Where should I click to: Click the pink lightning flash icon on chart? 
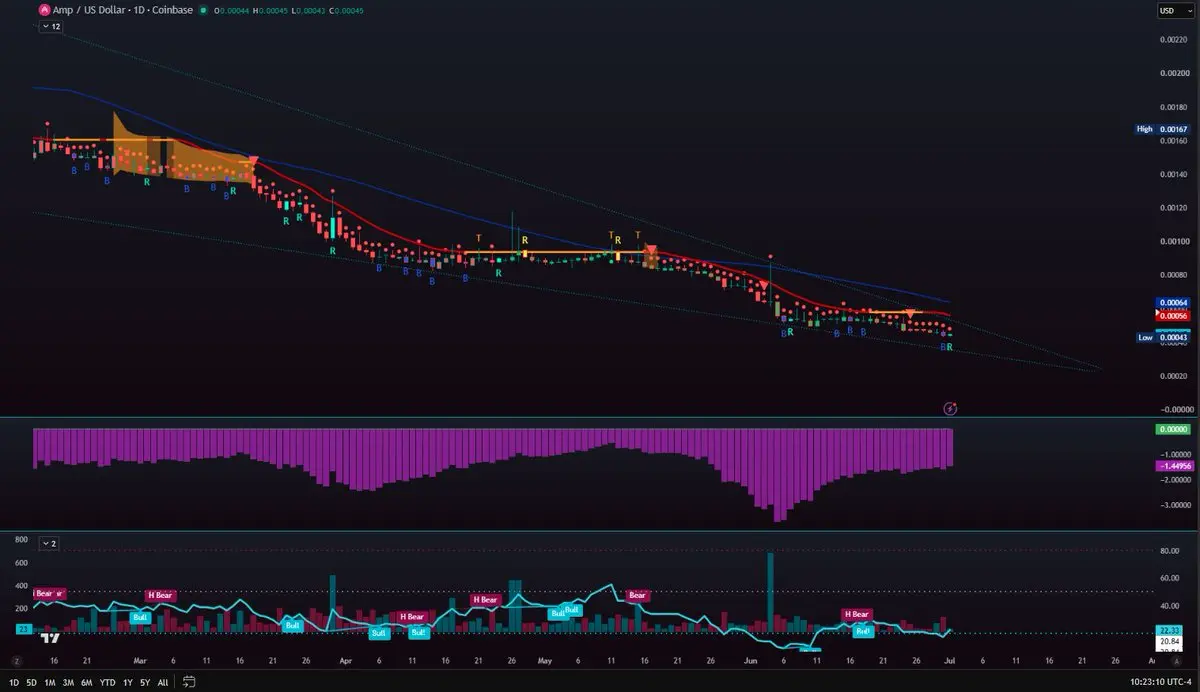point(951,408)
